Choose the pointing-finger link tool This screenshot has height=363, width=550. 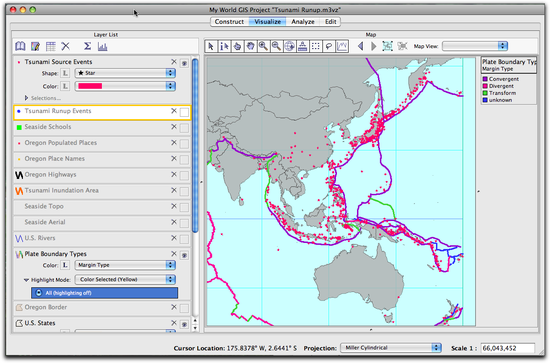pyautogui.click(x=237, y=46)
